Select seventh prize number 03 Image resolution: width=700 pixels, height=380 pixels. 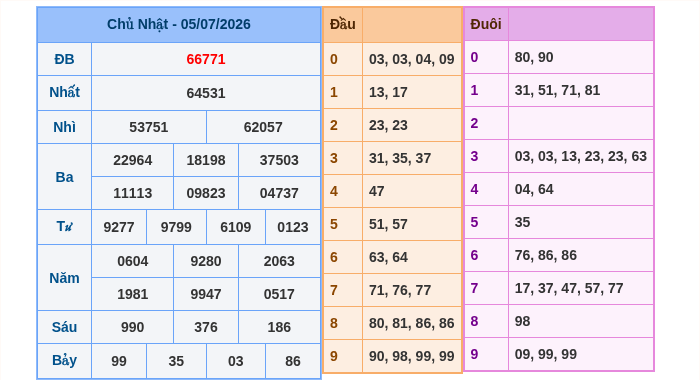[x=235, y=361]
